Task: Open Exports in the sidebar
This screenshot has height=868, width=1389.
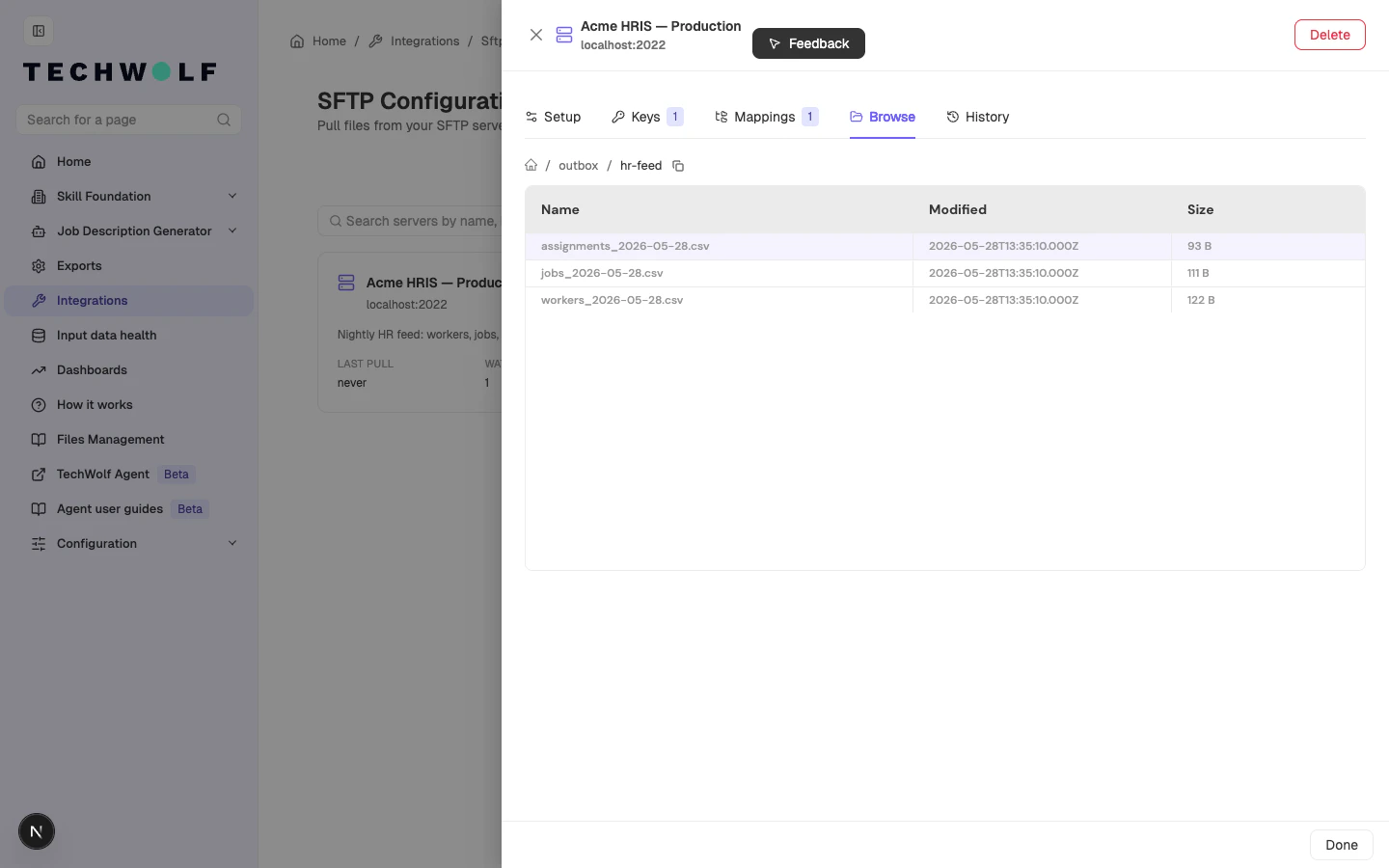Action: coord(128,266)
